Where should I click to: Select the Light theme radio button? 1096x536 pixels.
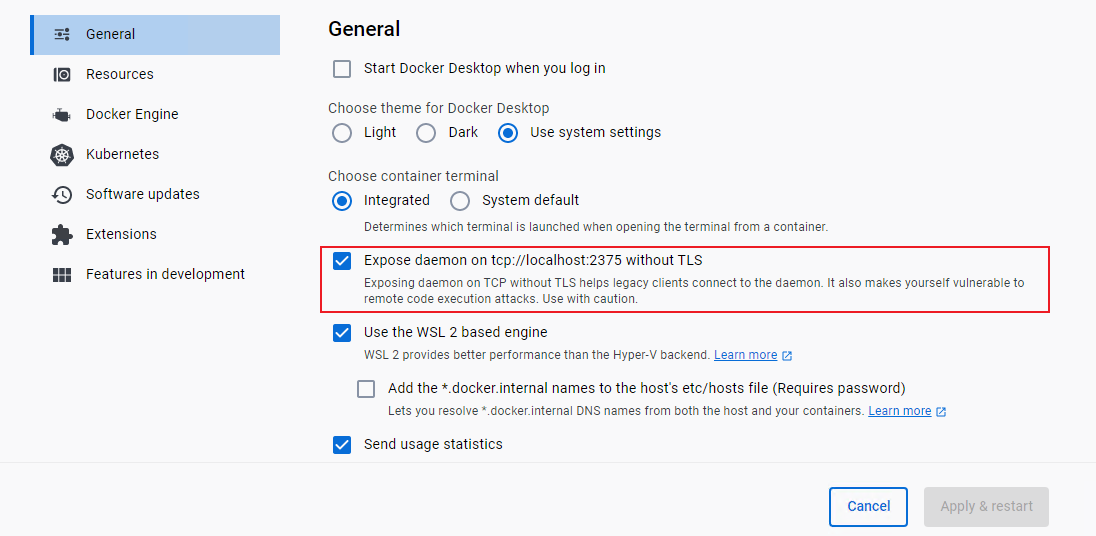click(x=342, y=133)
